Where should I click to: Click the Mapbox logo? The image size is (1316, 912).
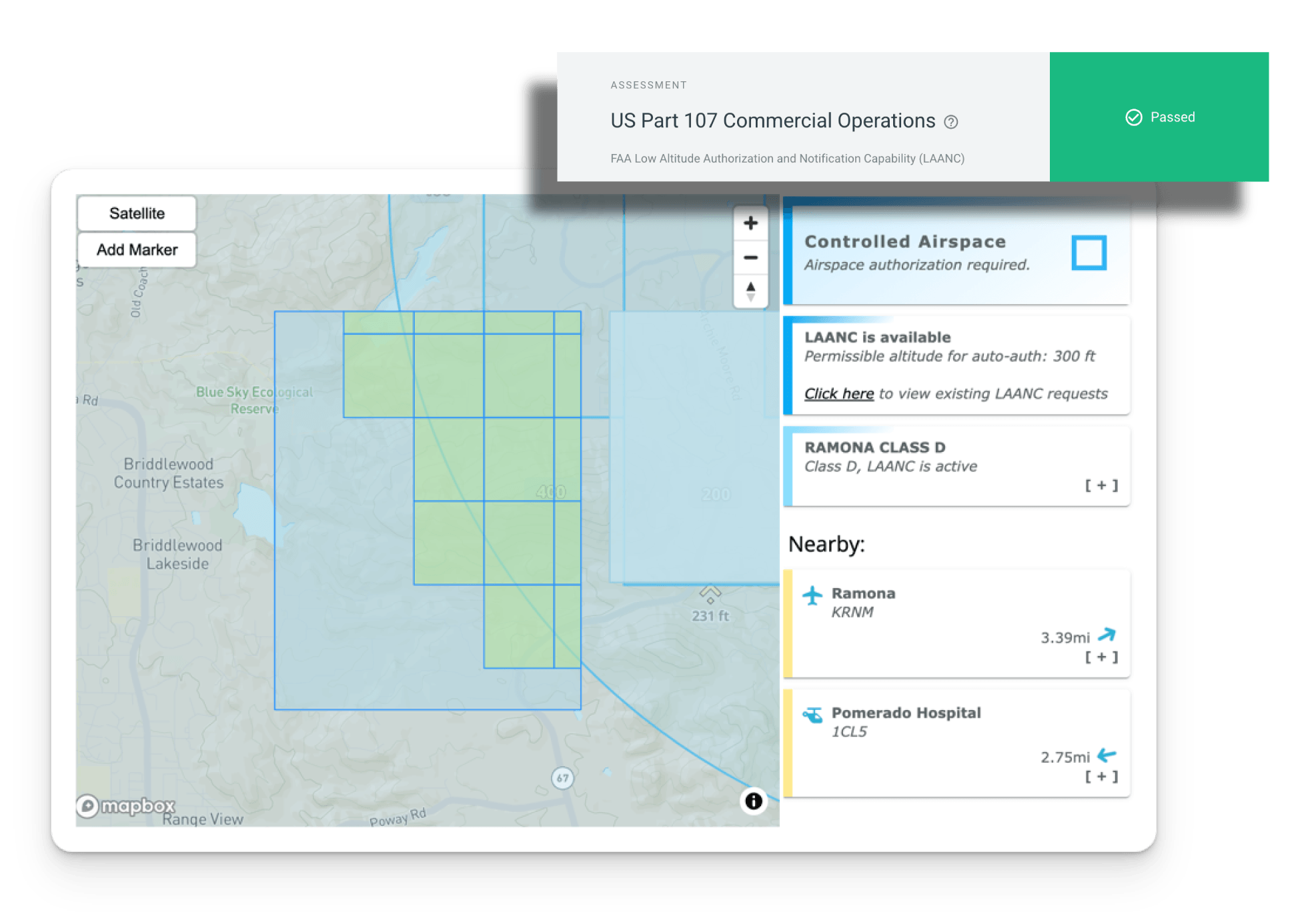point(125,806)
